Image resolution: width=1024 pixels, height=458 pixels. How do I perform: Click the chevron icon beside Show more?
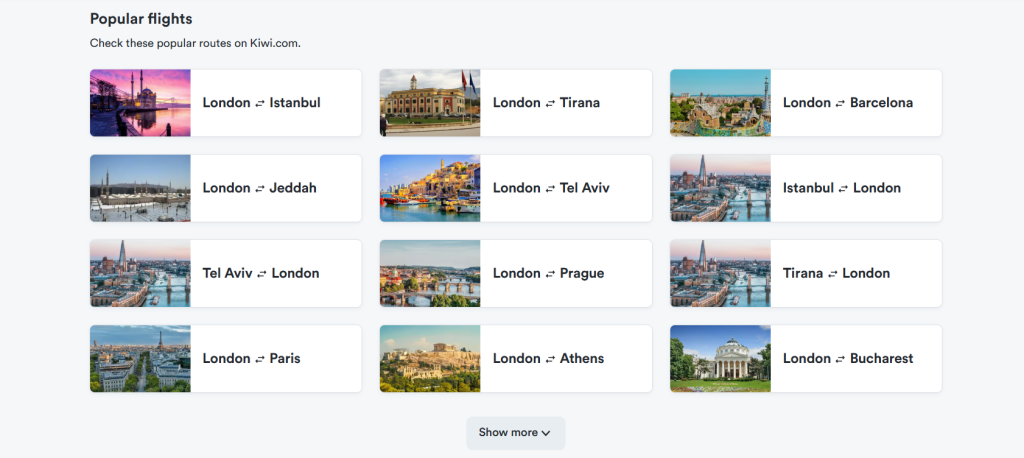(546, 433)
